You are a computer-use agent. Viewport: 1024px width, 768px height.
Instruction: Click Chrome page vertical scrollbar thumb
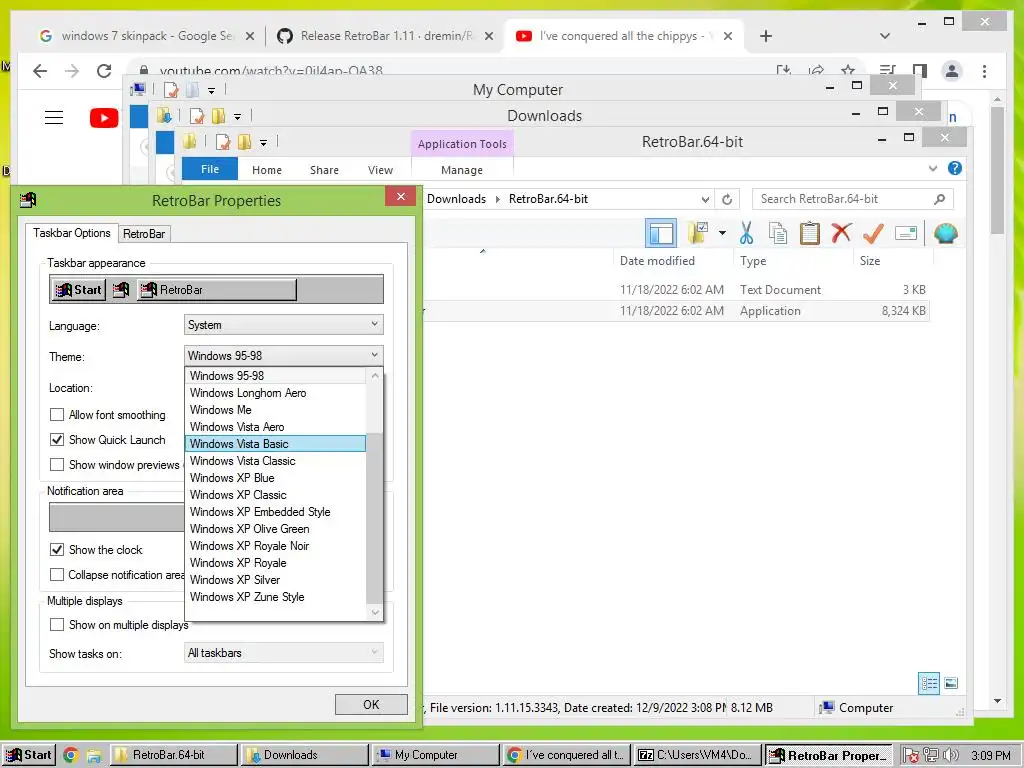997,170
